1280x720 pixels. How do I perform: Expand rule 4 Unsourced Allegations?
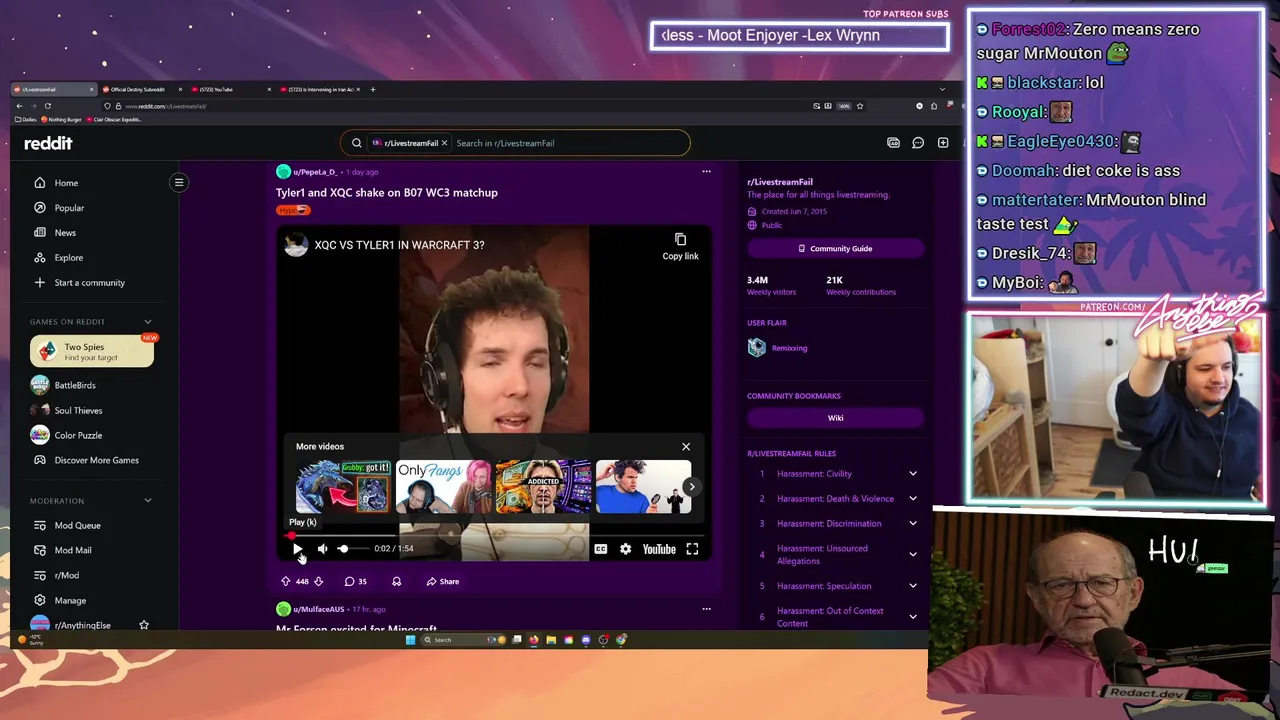[x=912, y=554]
